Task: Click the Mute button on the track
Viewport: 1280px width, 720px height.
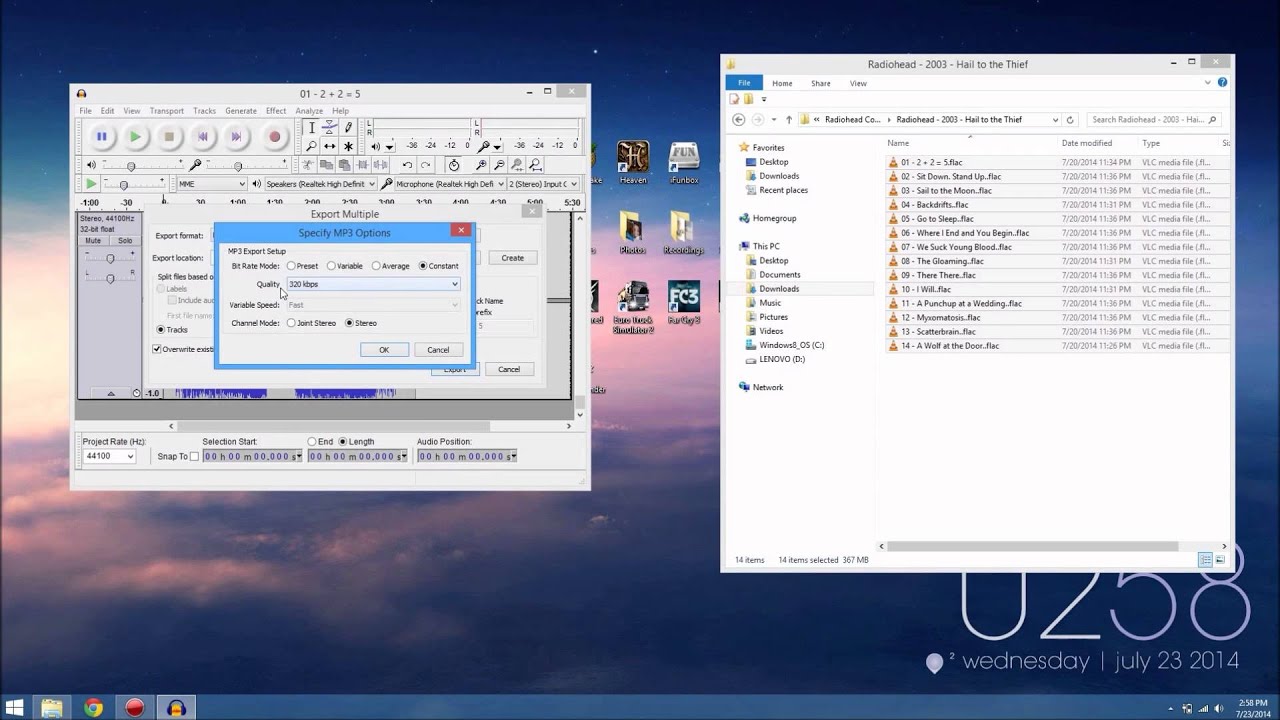Action: tap(93, 241)
